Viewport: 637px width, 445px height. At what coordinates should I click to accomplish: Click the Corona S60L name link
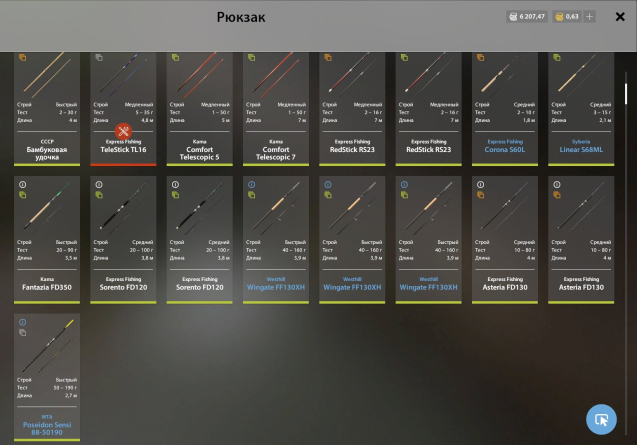pyautogui.click(x=505, y=150)
